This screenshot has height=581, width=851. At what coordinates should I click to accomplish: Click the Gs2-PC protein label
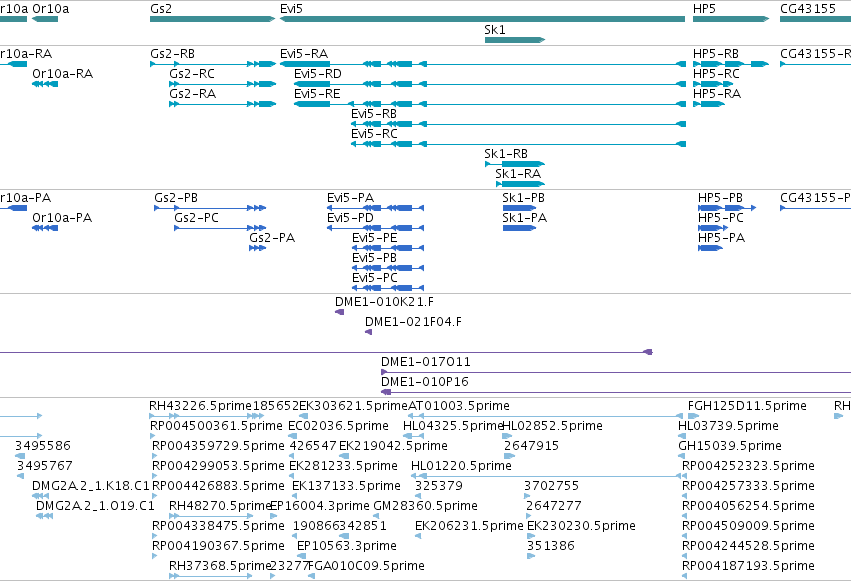tap(196, 218)
